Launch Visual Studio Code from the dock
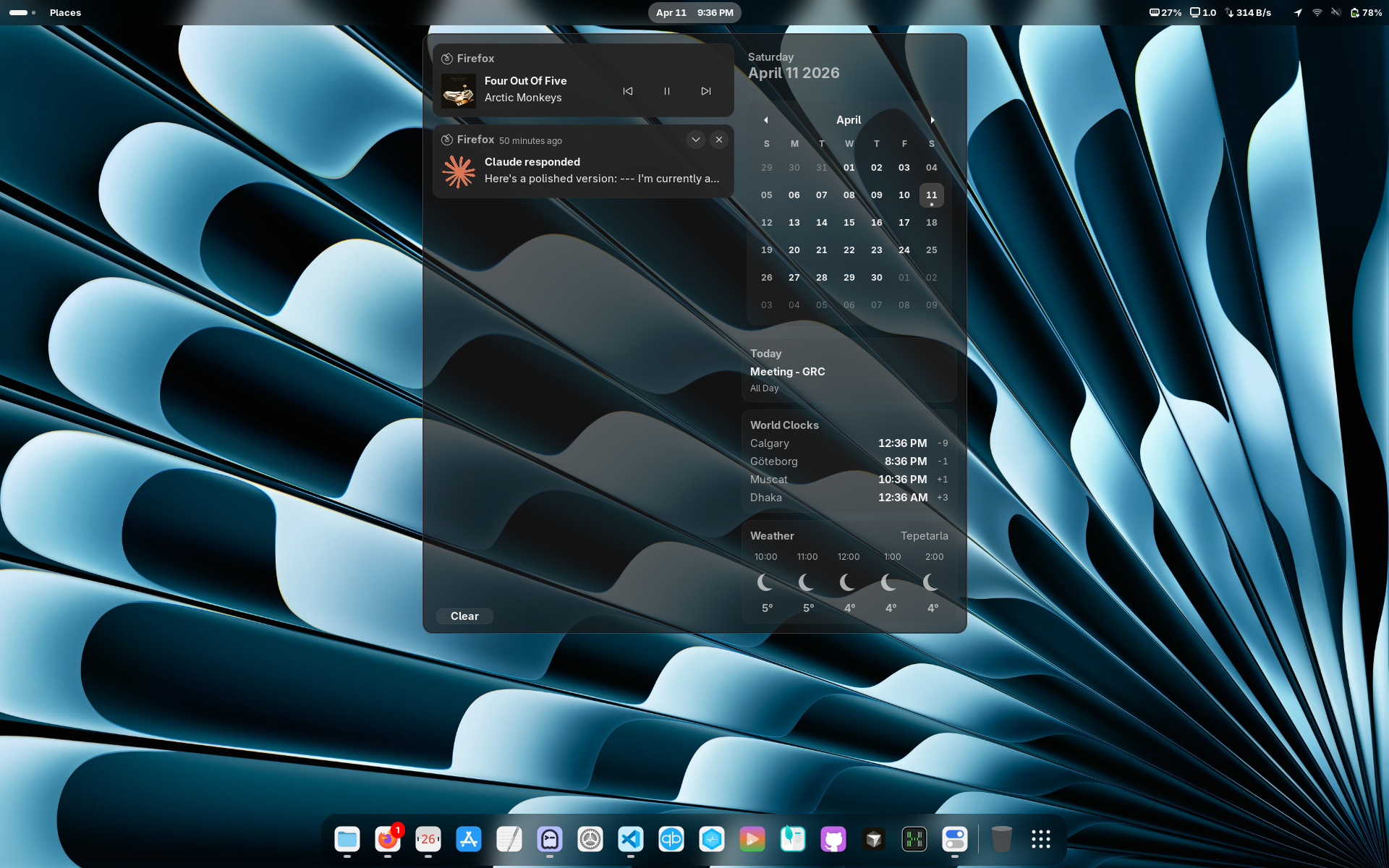Image resolution: width=1389 pixels, height=868 pixels. click(631, 839)
